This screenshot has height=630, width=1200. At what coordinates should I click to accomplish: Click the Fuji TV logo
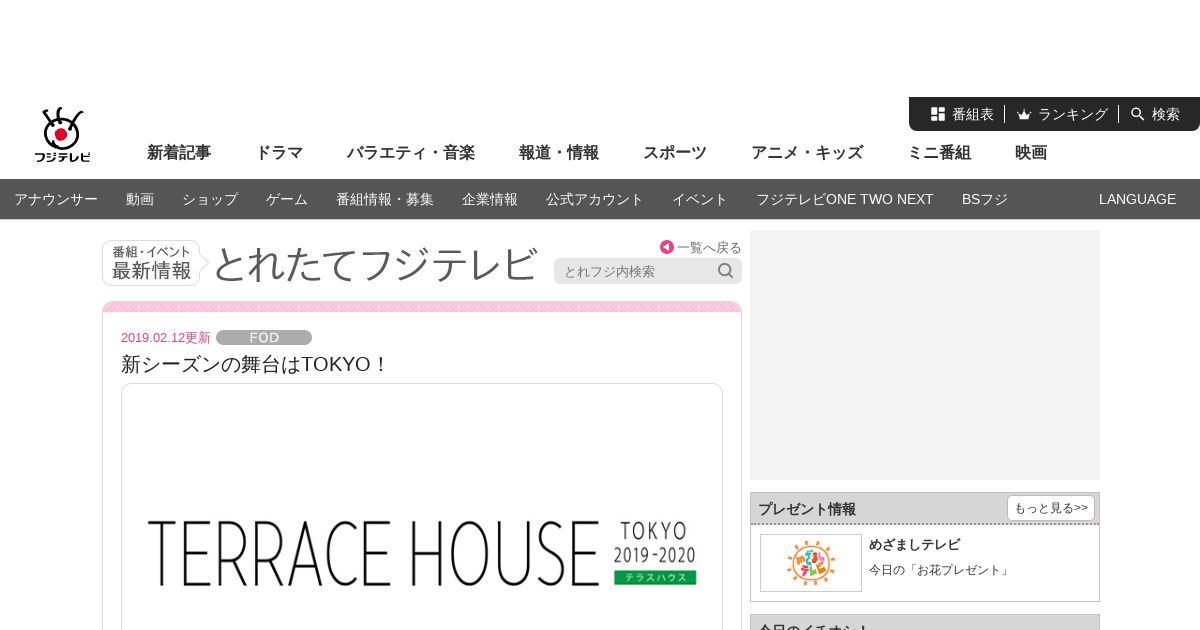pos(62,135)
